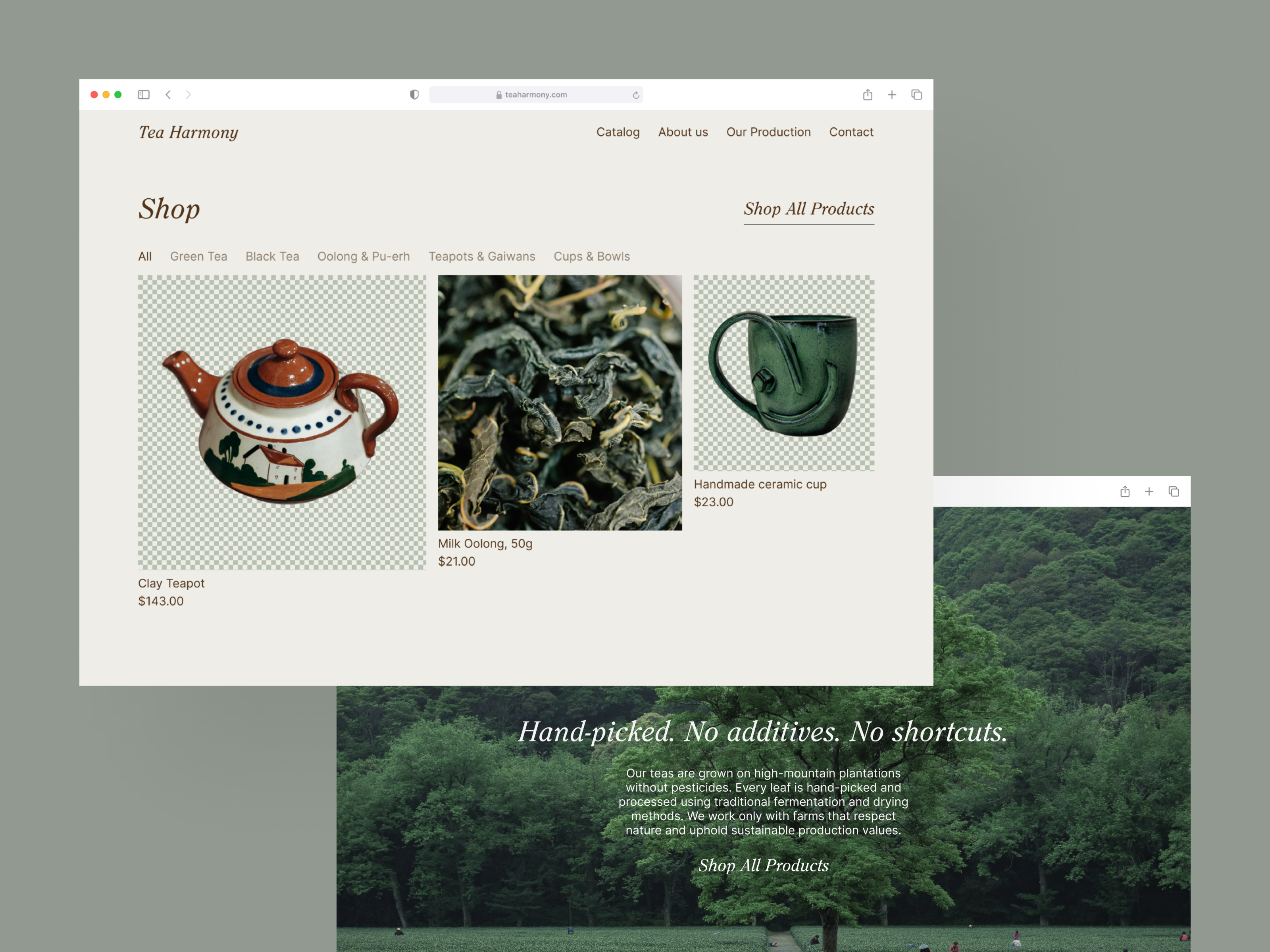The width and height of the screenshot is (1270, 952).
Task: Open the Clay Teapot product image
Action: tap(282, 422)
